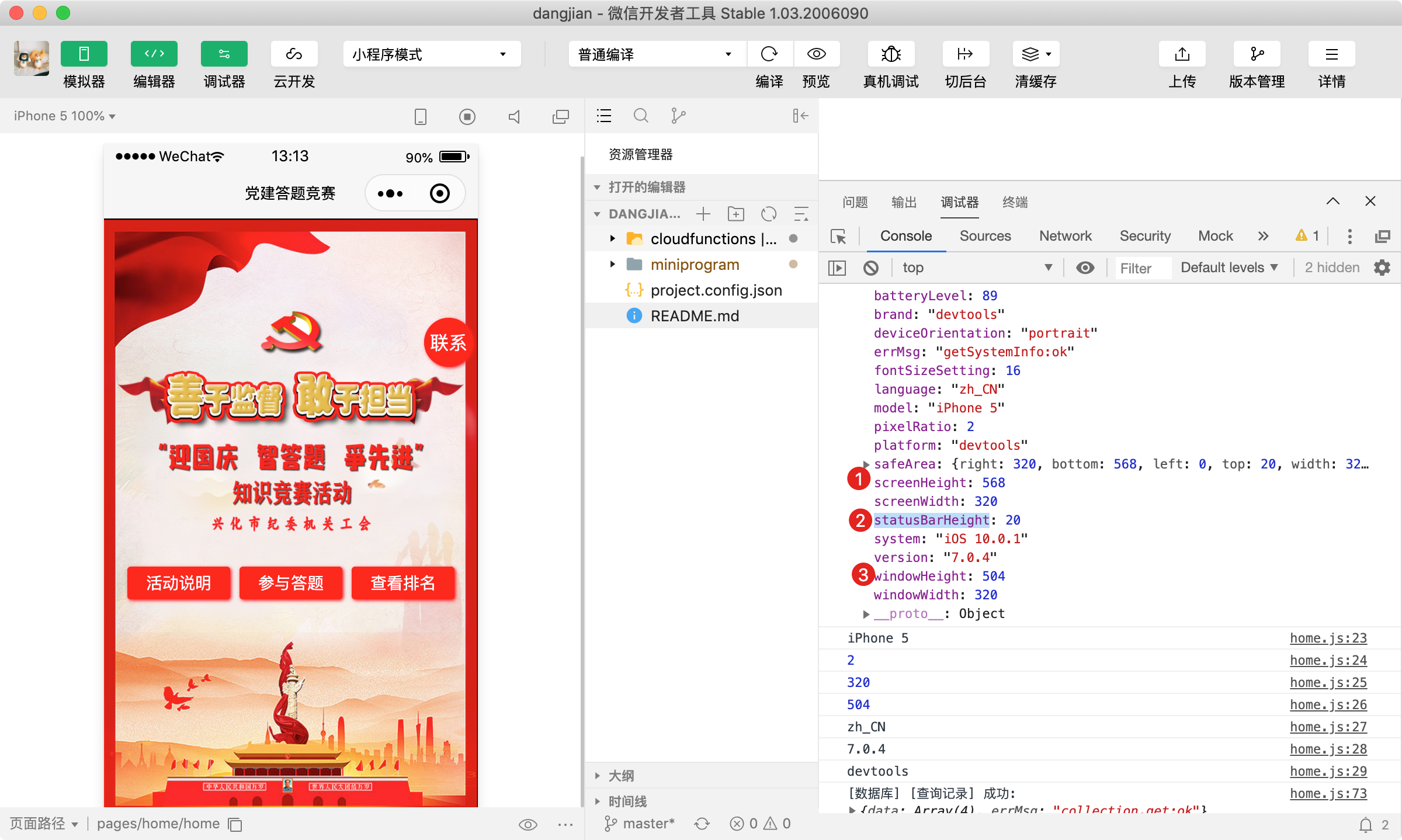The height and width of the screenshot is (840, 1402).
Task: Toggle the 模拟器 simulator panel
Action: click(x=84, y=54)
